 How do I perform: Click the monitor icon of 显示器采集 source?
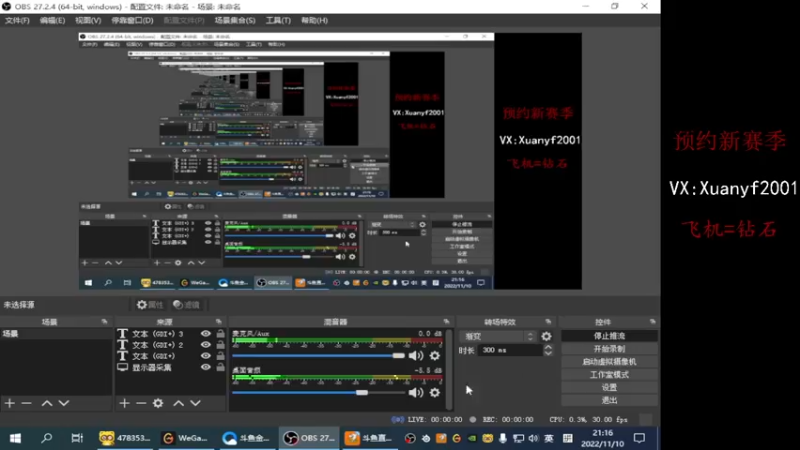[122, 367]
